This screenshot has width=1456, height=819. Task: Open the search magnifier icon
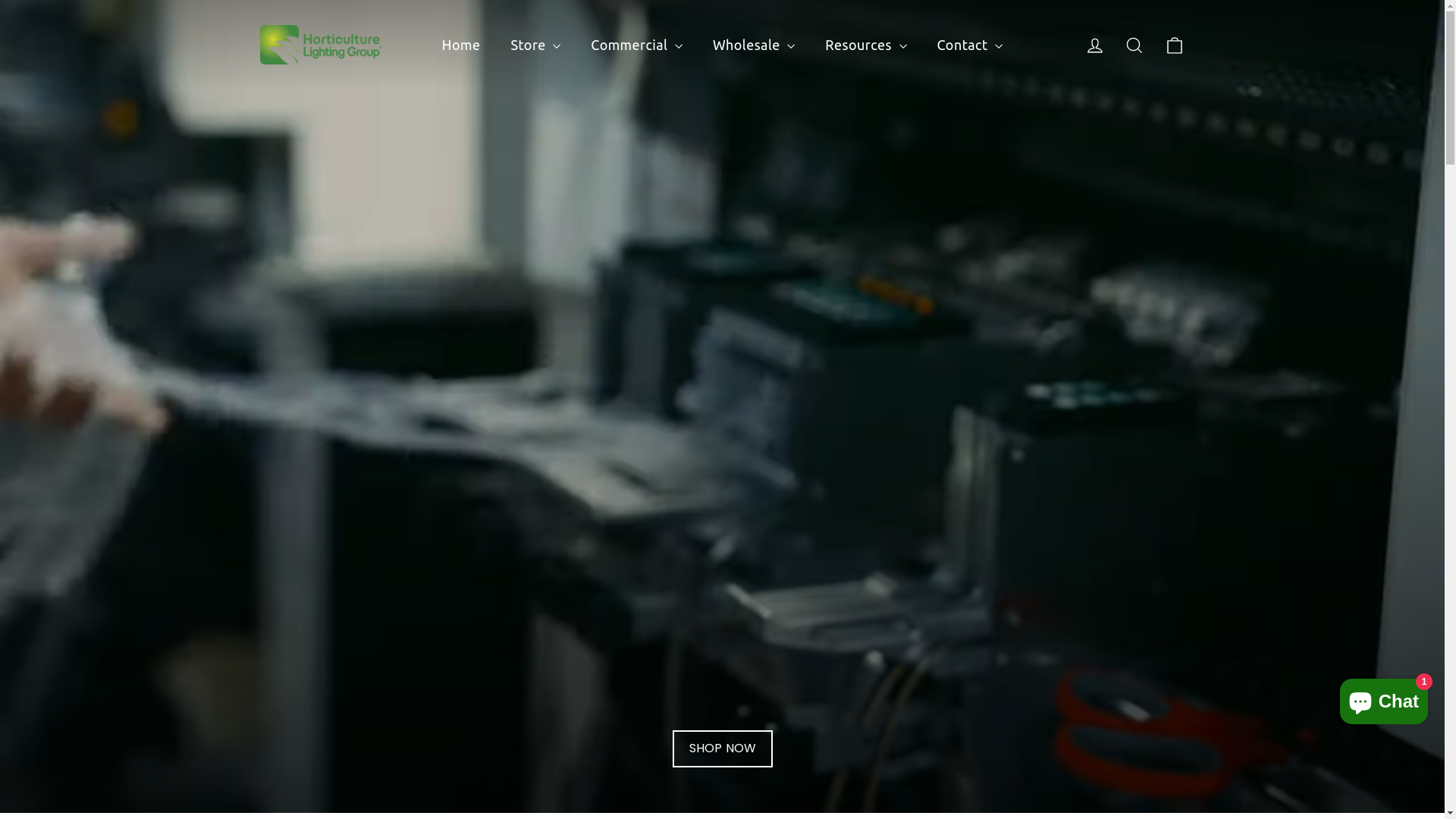coord(1134,45)
